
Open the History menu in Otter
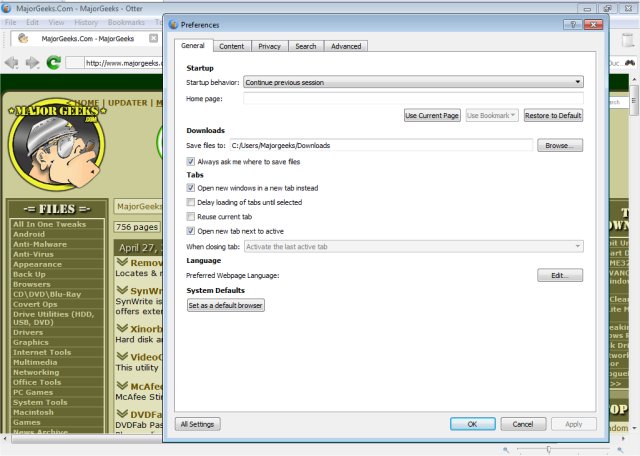pyautogui.click(x=86, y=22)
